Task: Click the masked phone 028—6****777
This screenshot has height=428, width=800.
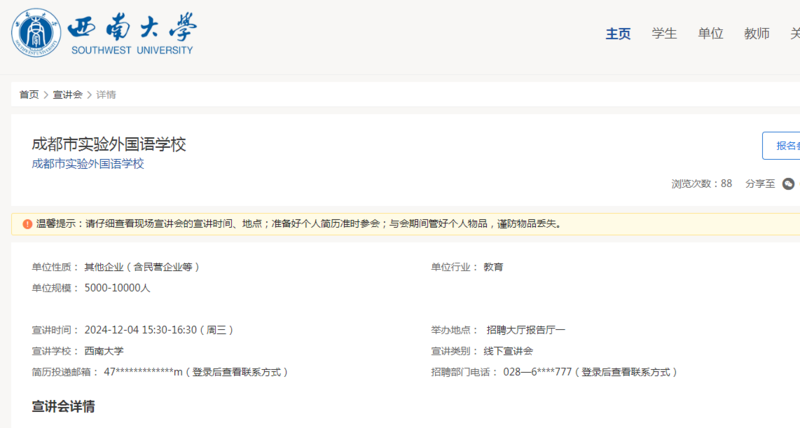Action: pyautogui.click(x=537, y=372)
